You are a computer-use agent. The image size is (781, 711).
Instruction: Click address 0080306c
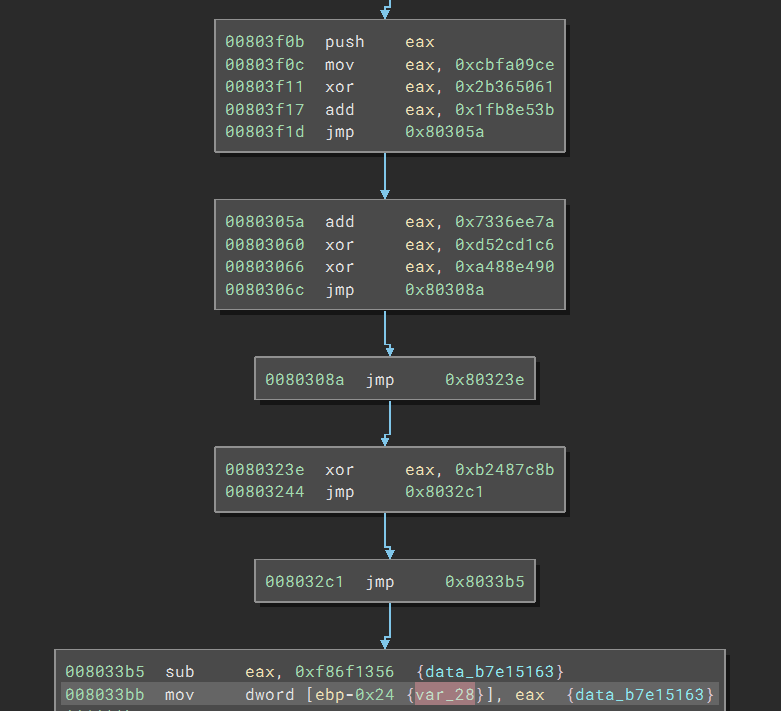pos(264,289)
